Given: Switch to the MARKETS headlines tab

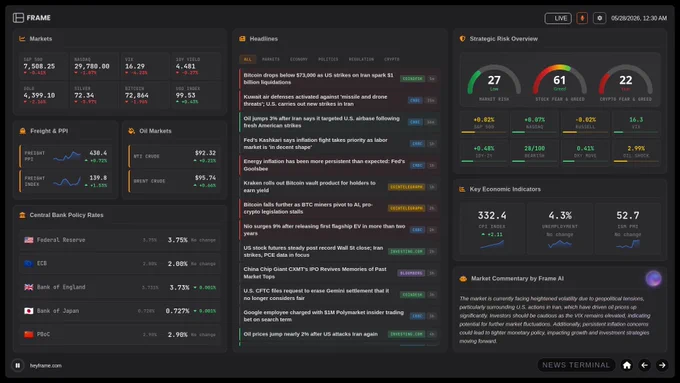Looking at the screenshot, I should pyautogui.click(x=271, y=59).
